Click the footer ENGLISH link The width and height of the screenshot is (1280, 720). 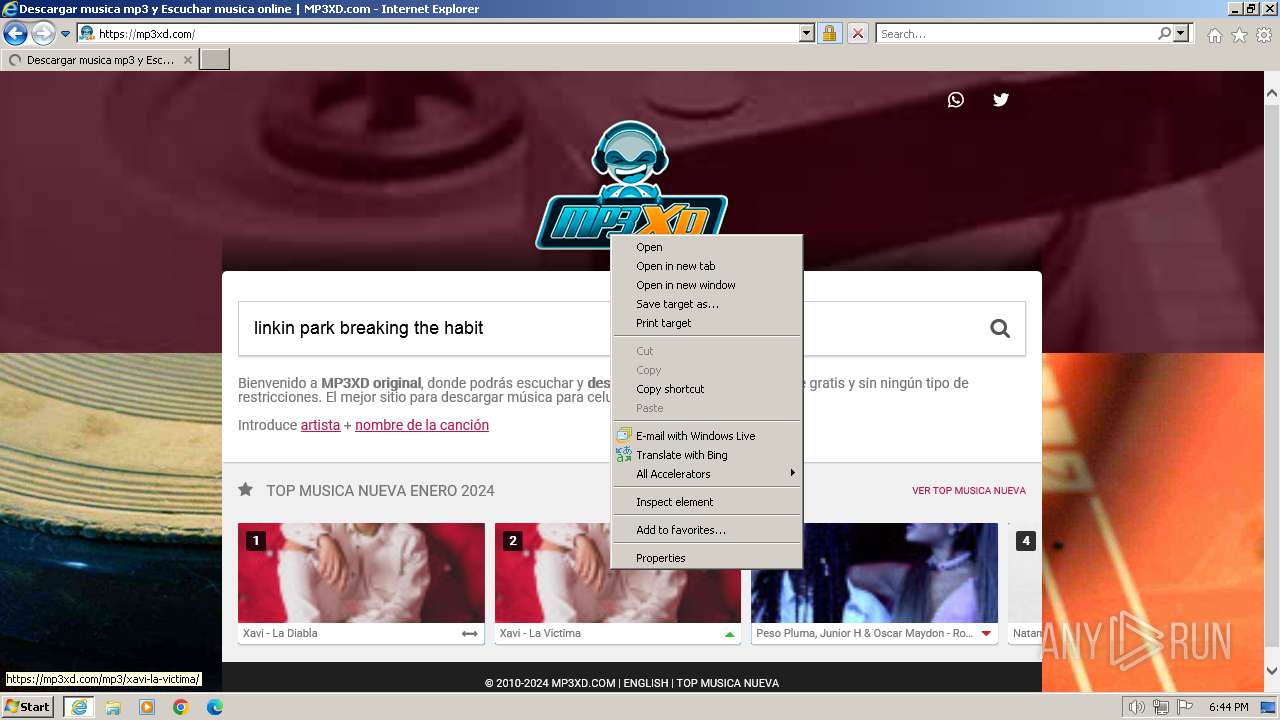[x=646, y=683]
